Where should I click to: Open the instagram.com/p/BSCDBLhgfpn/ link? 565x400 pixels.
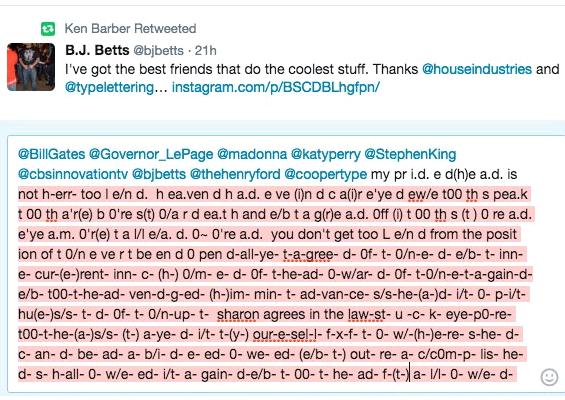point(276,88)
